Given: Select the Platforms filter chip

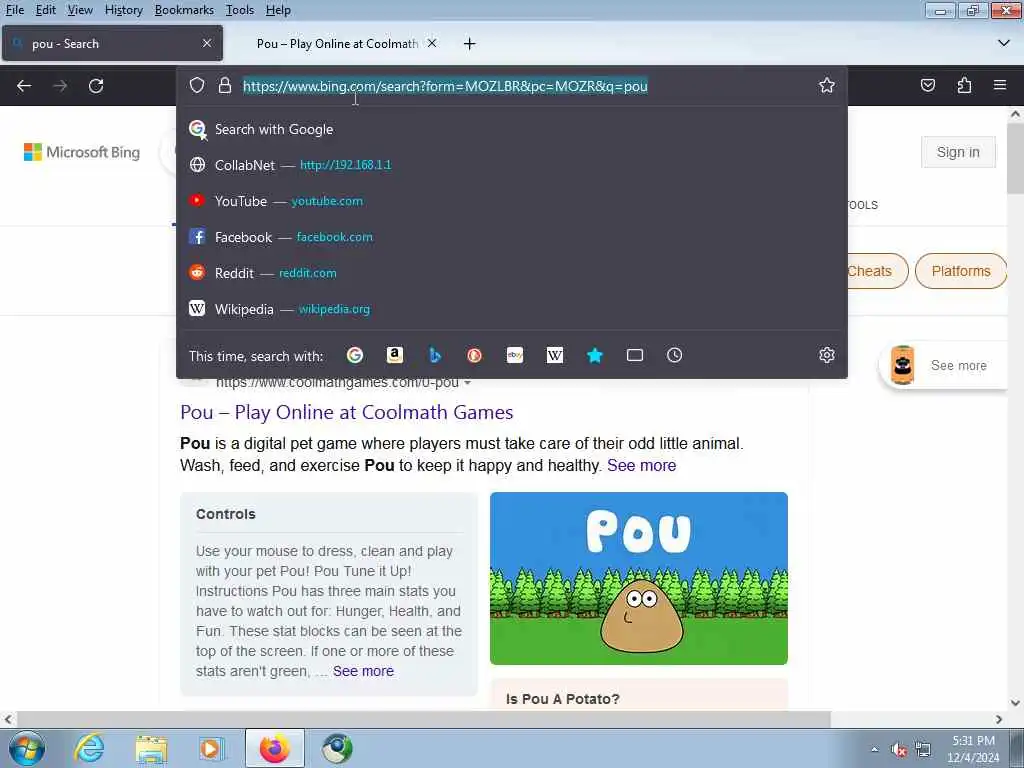Looking at the screenshot, I should [961, 271].
